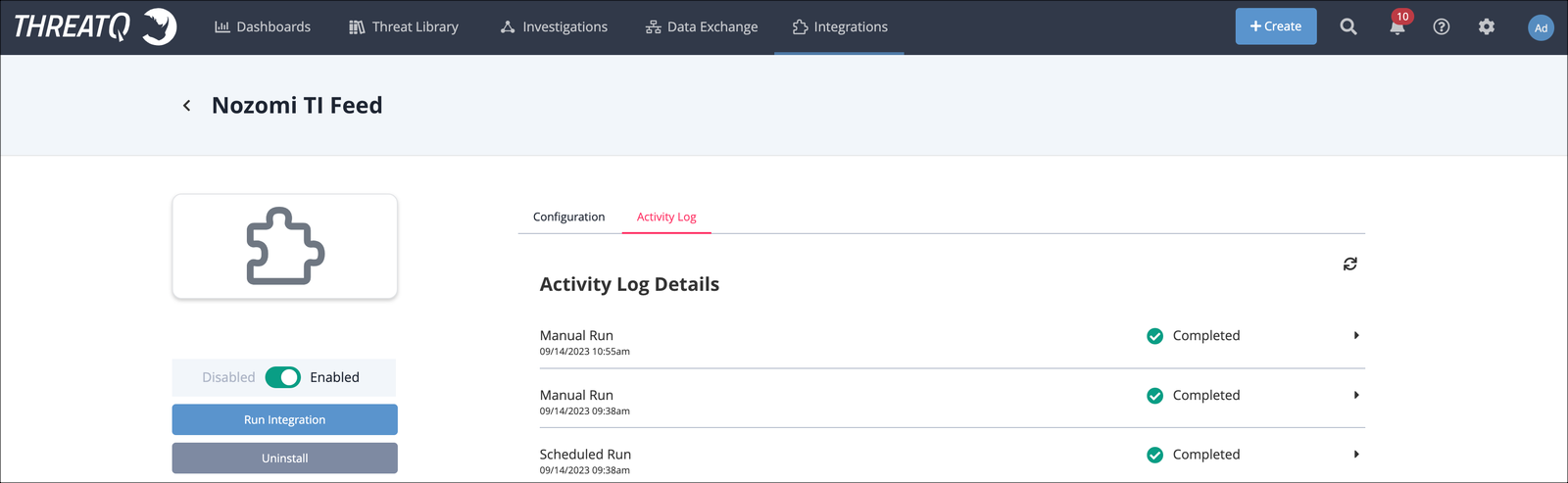Open the Integrations menu
1568x483 pixels.
[840, 26]
